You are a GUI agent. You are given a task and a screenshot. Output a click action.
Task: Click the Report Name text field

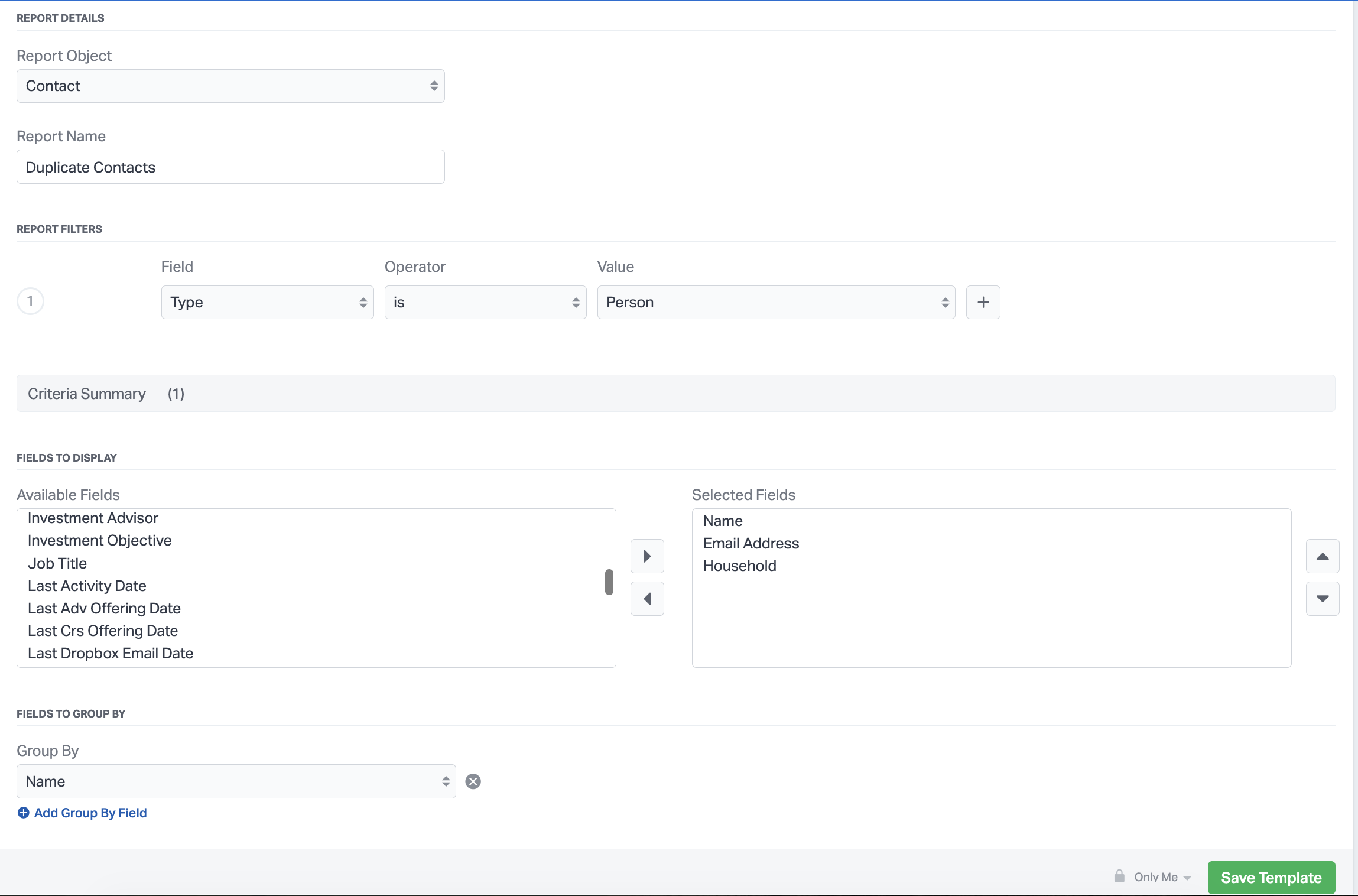click(x=230, y=167)
